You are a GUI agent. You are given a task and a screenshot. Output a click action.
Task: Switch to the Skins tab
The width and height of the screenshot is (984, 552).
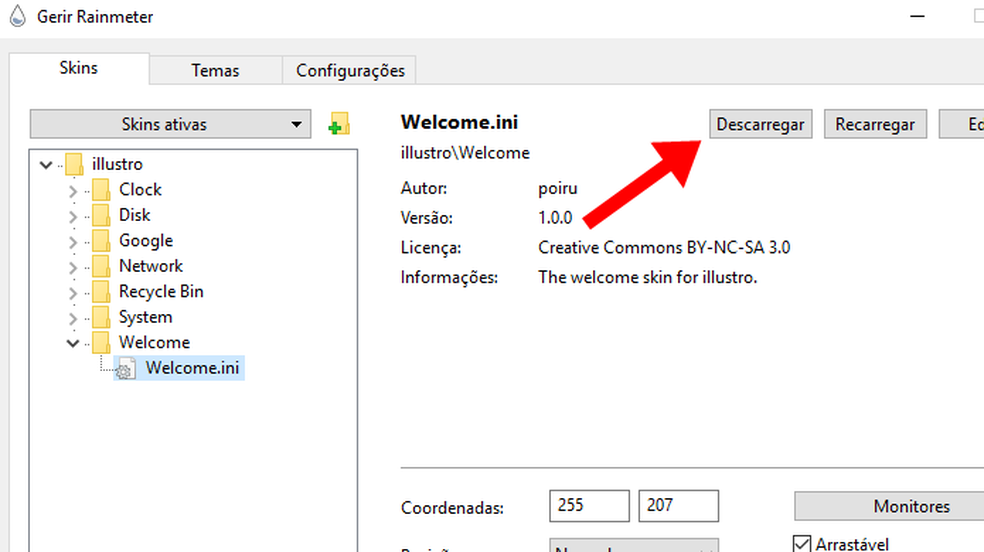point(78,68)
